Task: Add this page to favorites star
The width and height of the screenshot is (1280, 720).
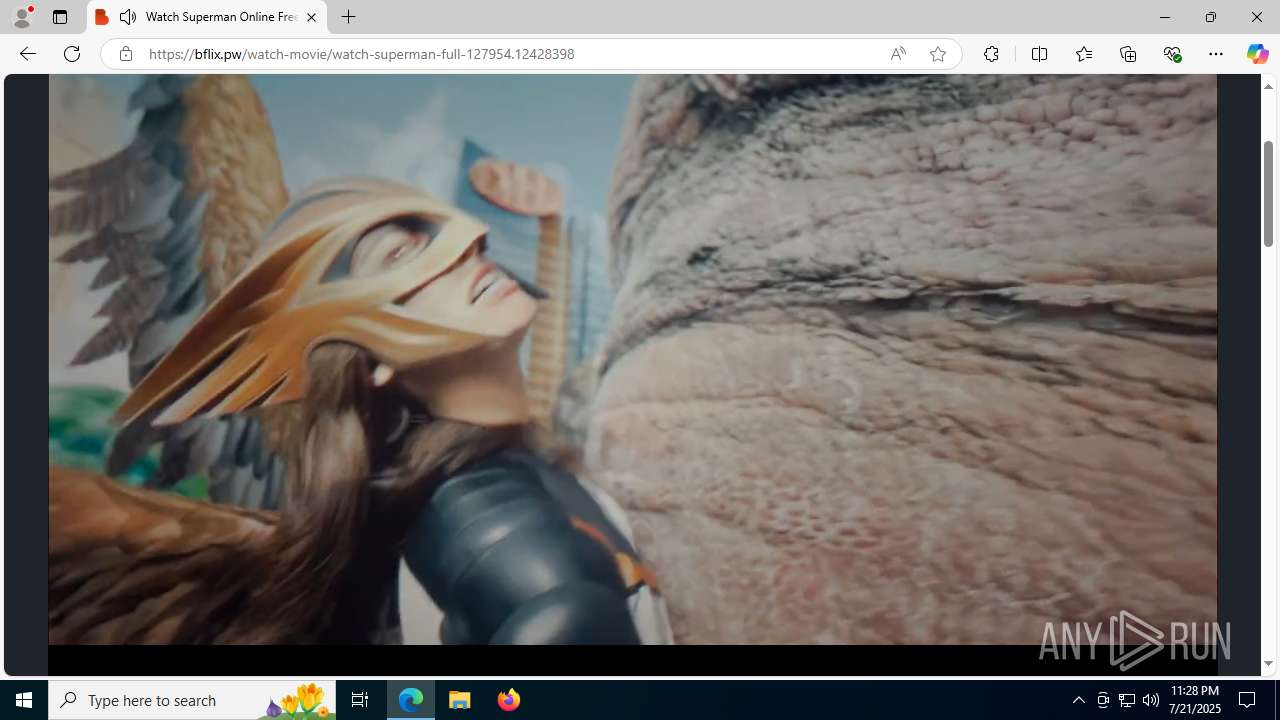Action: click(937, 54)
